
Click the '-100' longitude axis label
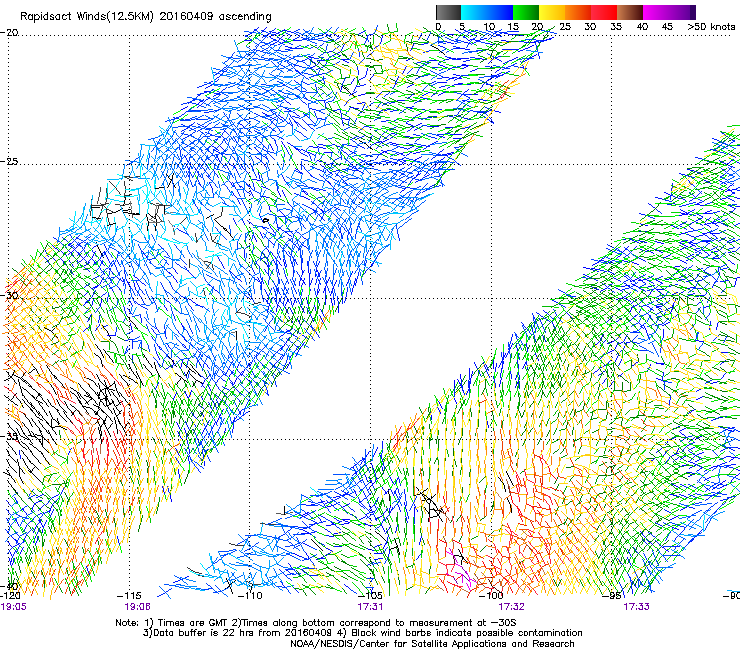click(x=491, y=596)
